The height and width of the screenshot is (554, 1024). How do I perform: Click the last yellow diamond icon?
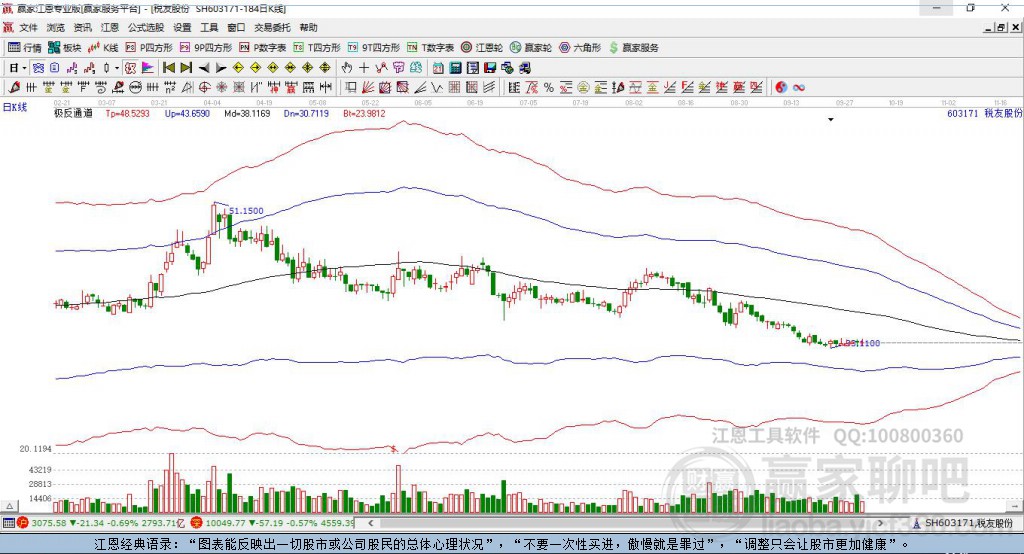(x=325, y=68)
